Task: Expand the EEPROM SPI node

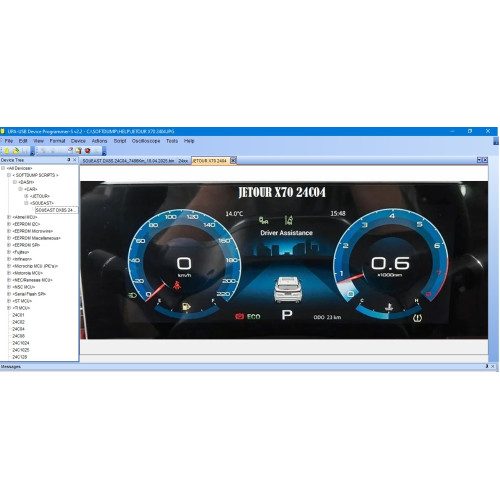Action: tap(9, 245)
